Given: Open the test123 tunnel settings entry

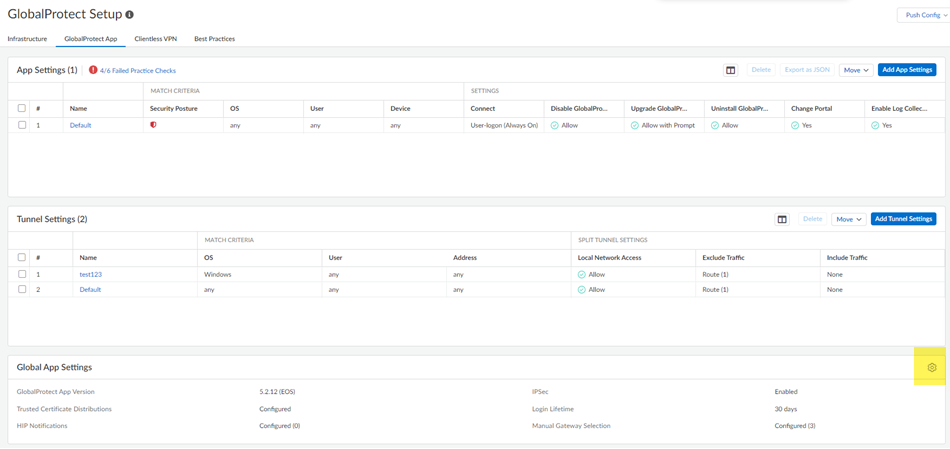Looking at the screenshot, I should coord(91,274).
